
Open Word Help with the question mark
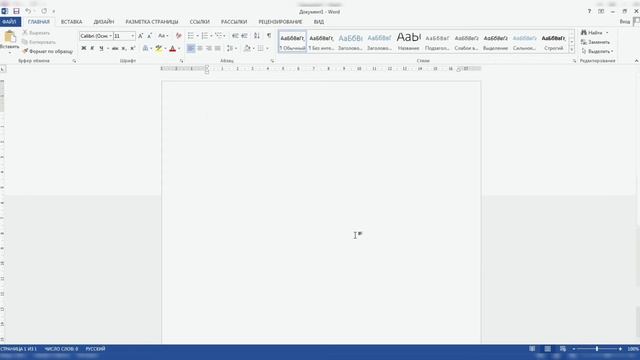pos(589,11)
